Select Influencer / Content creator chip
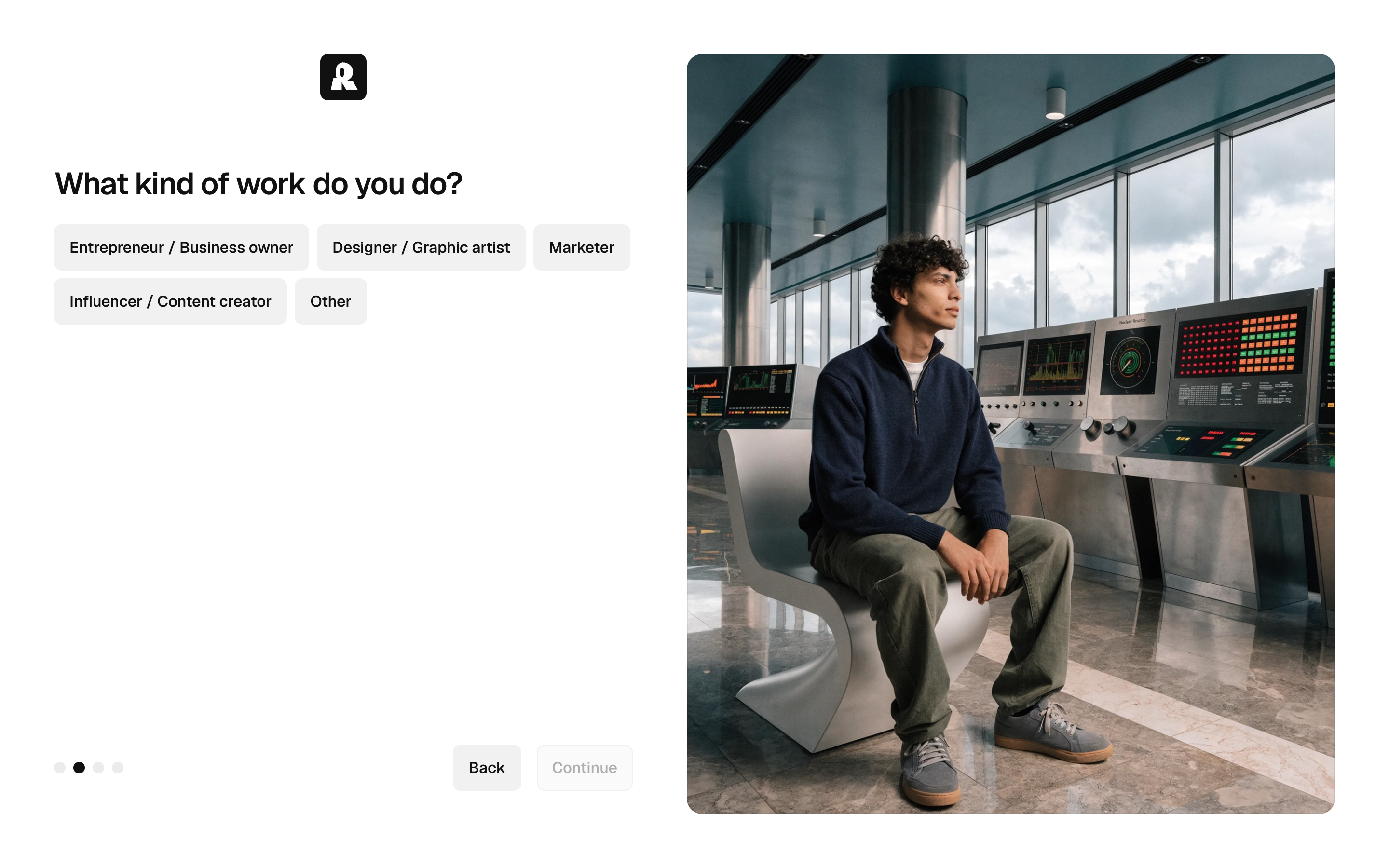1389x868 pixels. click(x=170, y=301)
